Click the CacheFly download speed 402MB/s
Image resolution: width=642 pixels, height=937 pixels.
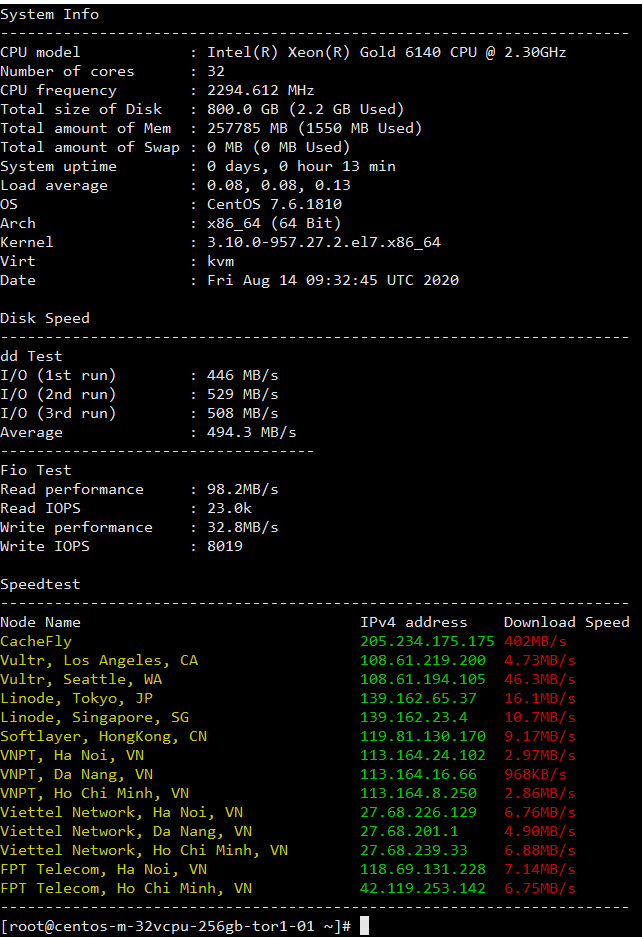pos(535,641)
